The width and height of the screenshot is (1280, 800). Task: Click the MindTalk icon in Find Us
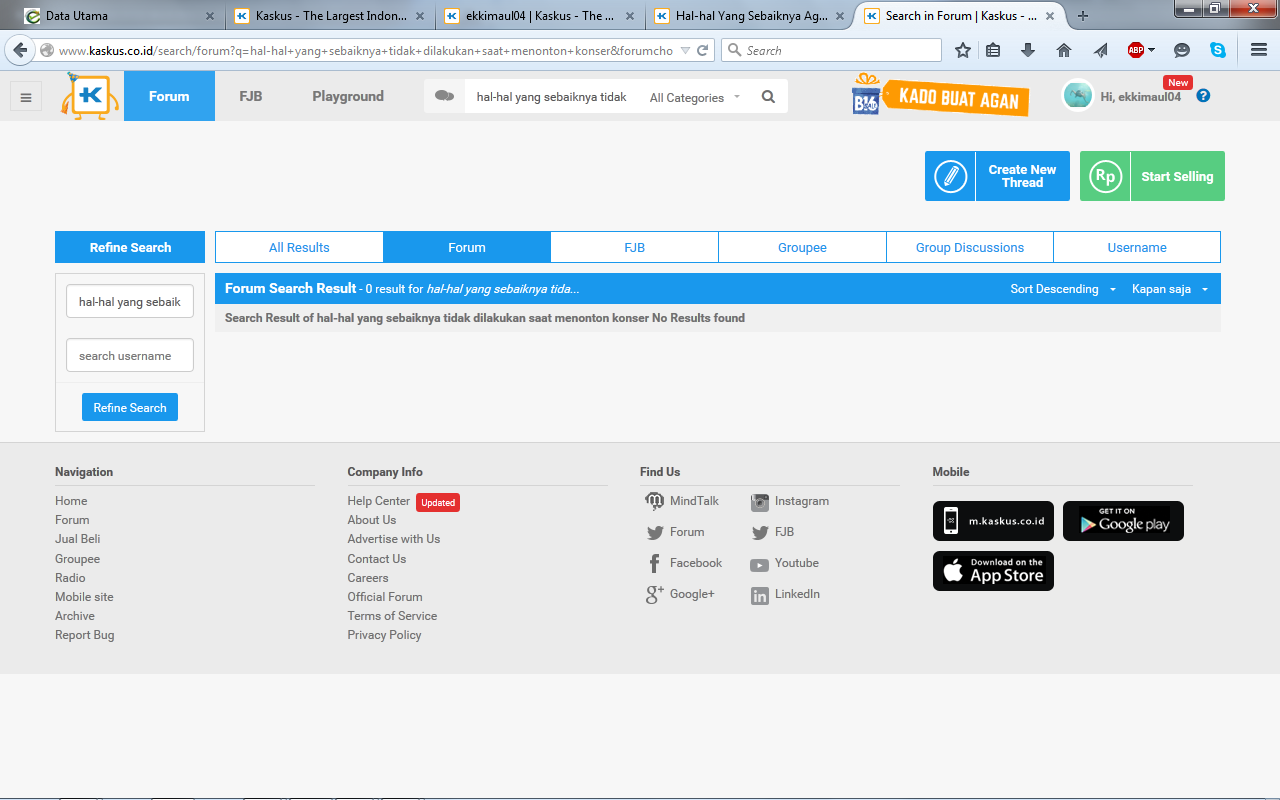click(655, 501)
